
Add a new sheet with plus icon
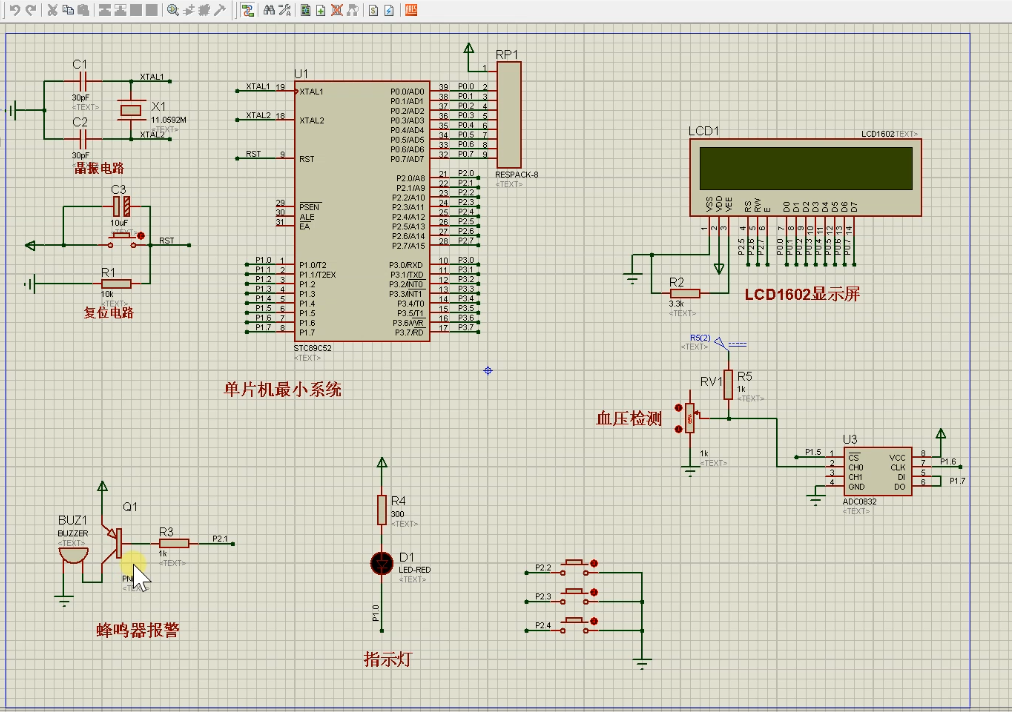320,10
